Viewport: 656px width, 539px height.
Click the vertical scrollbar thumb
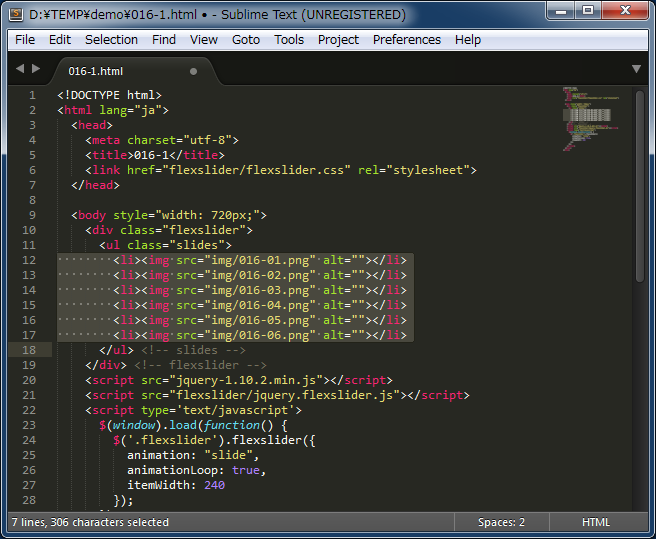[x=640, y=186]
